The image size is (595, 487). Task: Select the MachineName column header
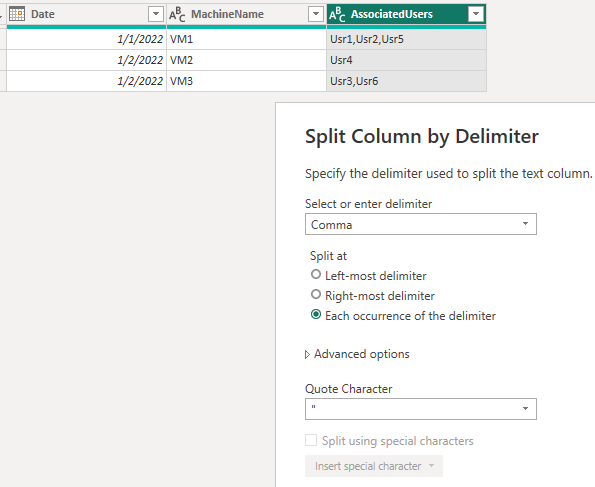click(x=246, y=14)
